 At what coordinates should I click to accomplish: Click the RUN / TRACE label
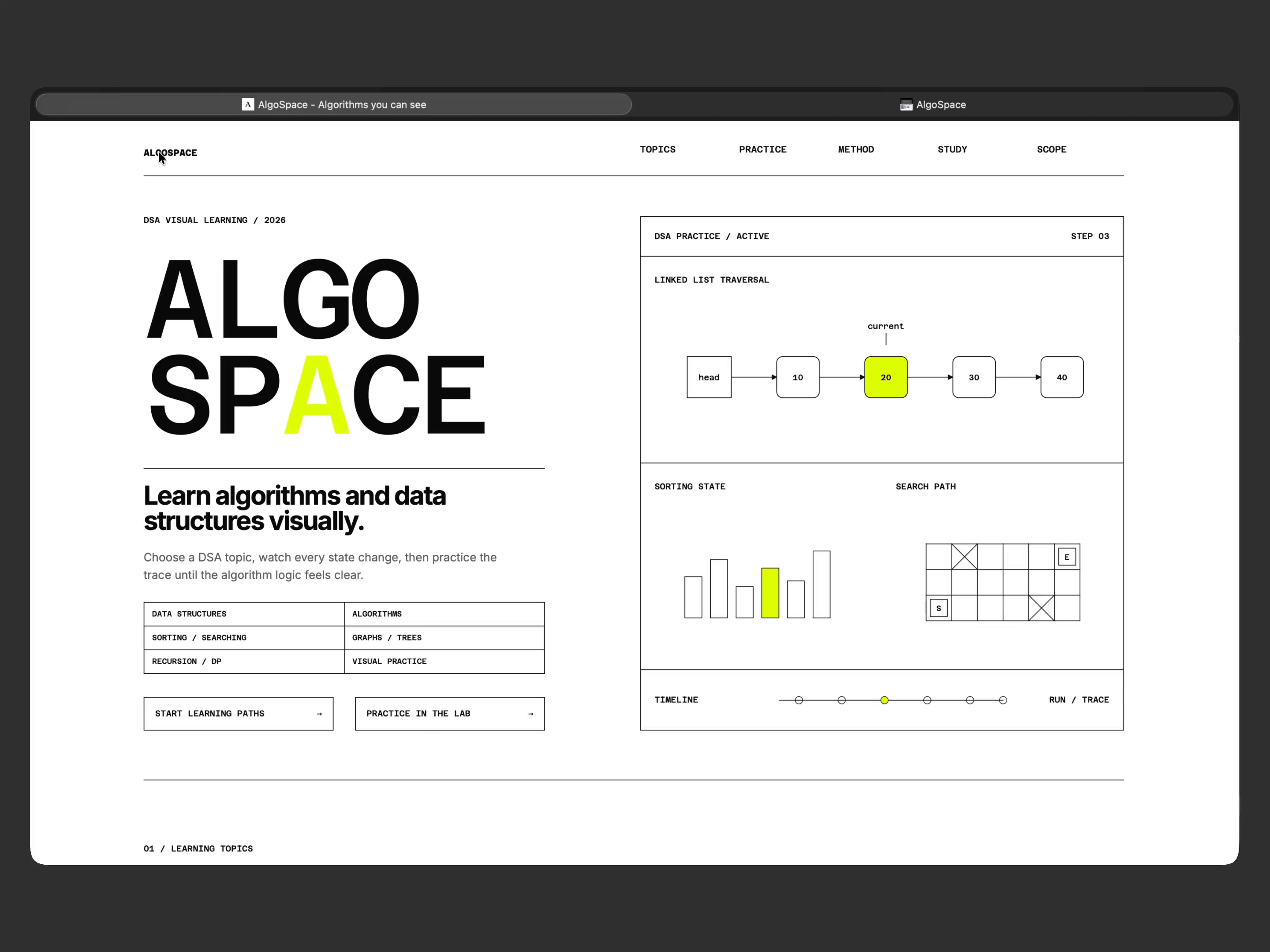(1079, 699)
